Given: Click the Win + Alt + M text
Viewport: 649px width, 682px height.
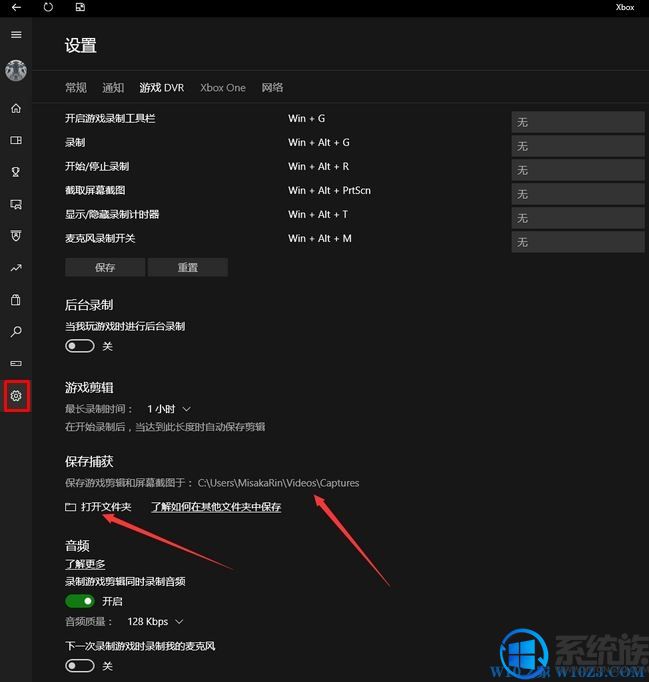Looking at the screenshot, I should point(320,238).
